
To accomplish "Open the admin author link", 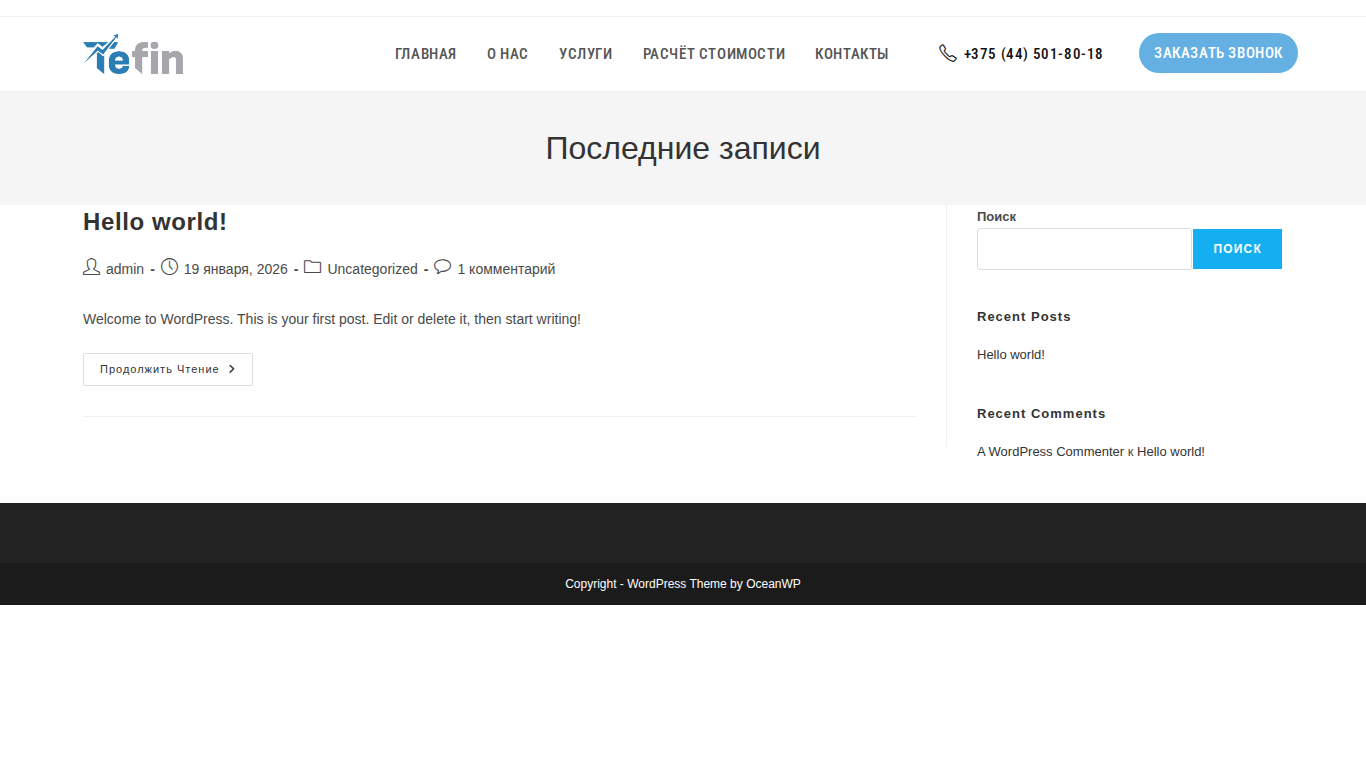I will click(125, 269).
